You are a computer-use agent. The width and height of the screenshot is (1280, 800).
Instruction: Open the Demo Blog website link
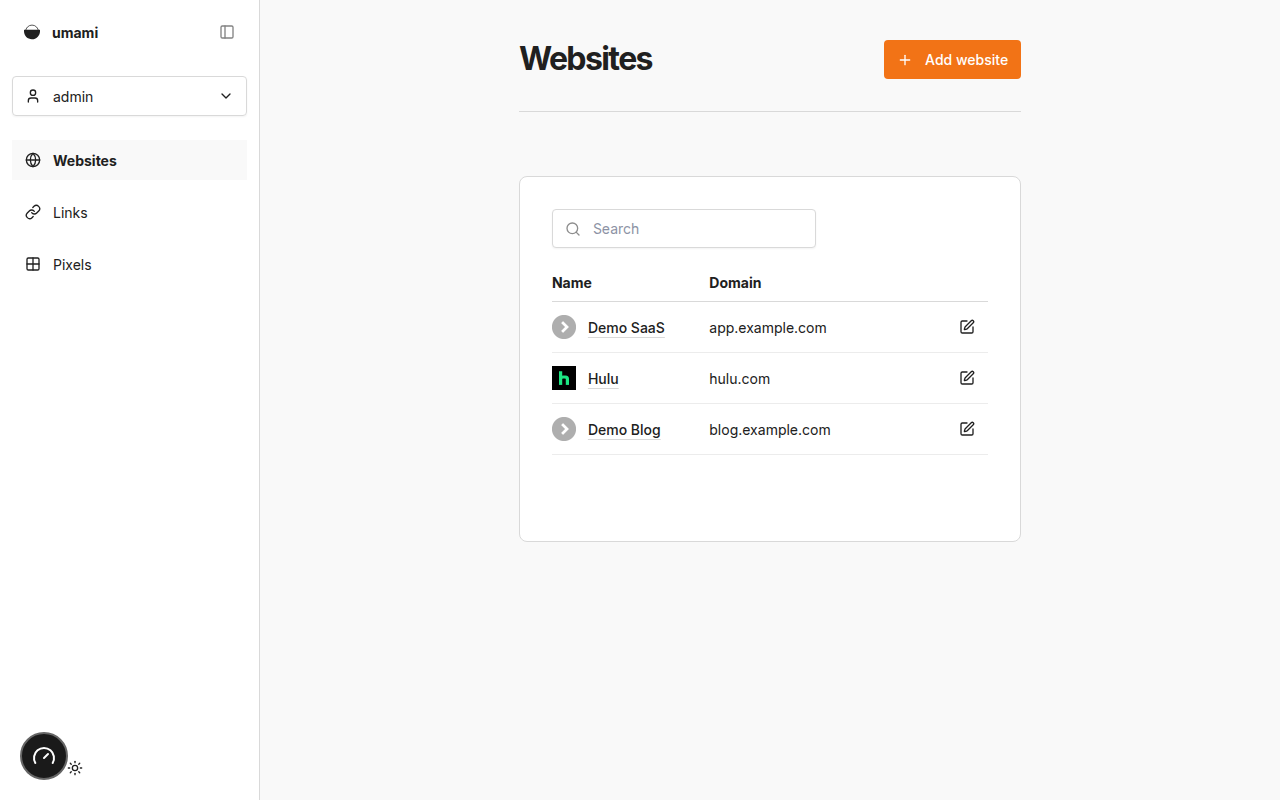623,429
